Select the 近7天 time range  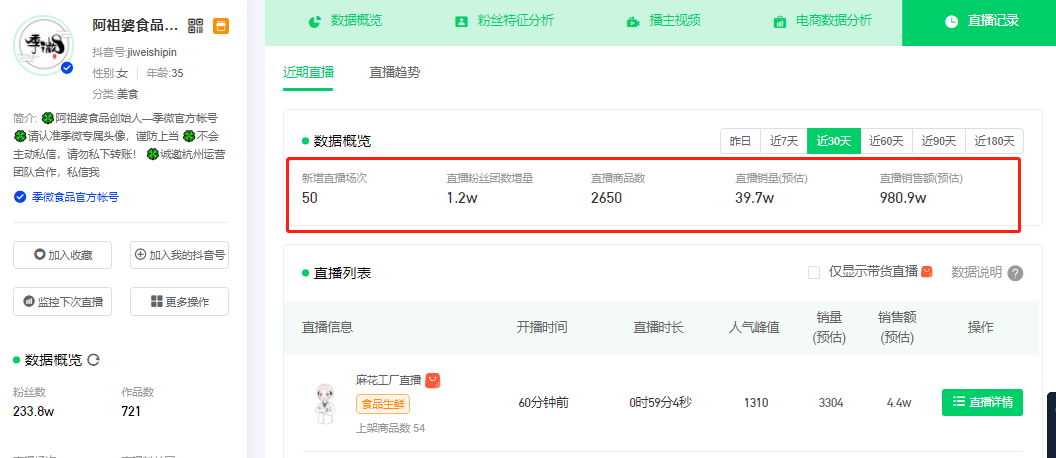click(x=784, y=141)
